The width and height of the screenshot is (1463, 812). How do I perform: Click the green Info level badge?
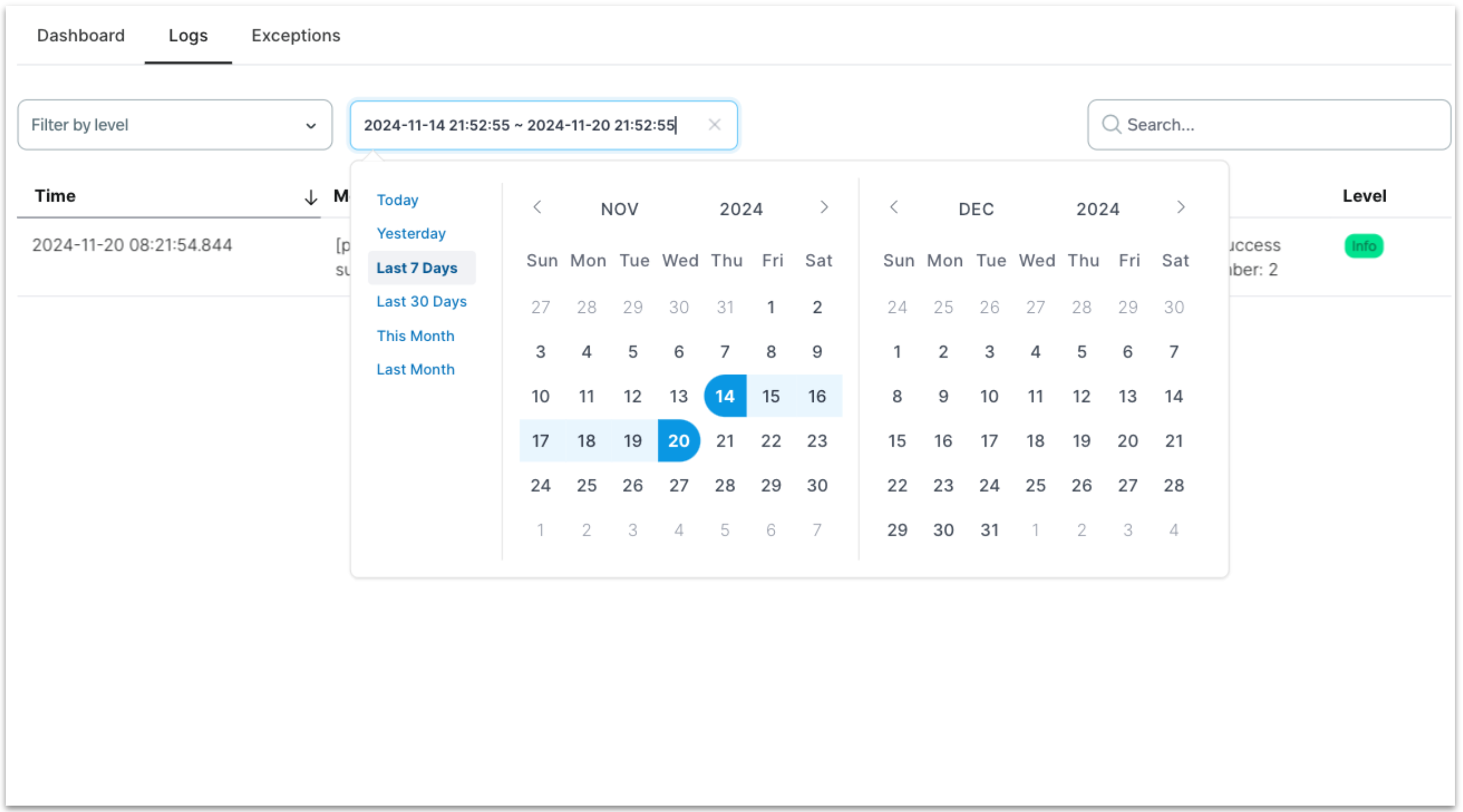(1364, 246)
